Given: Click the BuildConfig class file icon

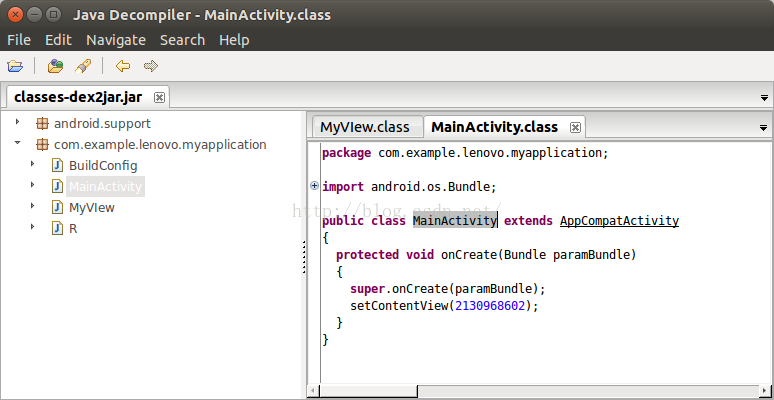Looking at the screenshot, I should pyautogui.click(x=58, y=165).
